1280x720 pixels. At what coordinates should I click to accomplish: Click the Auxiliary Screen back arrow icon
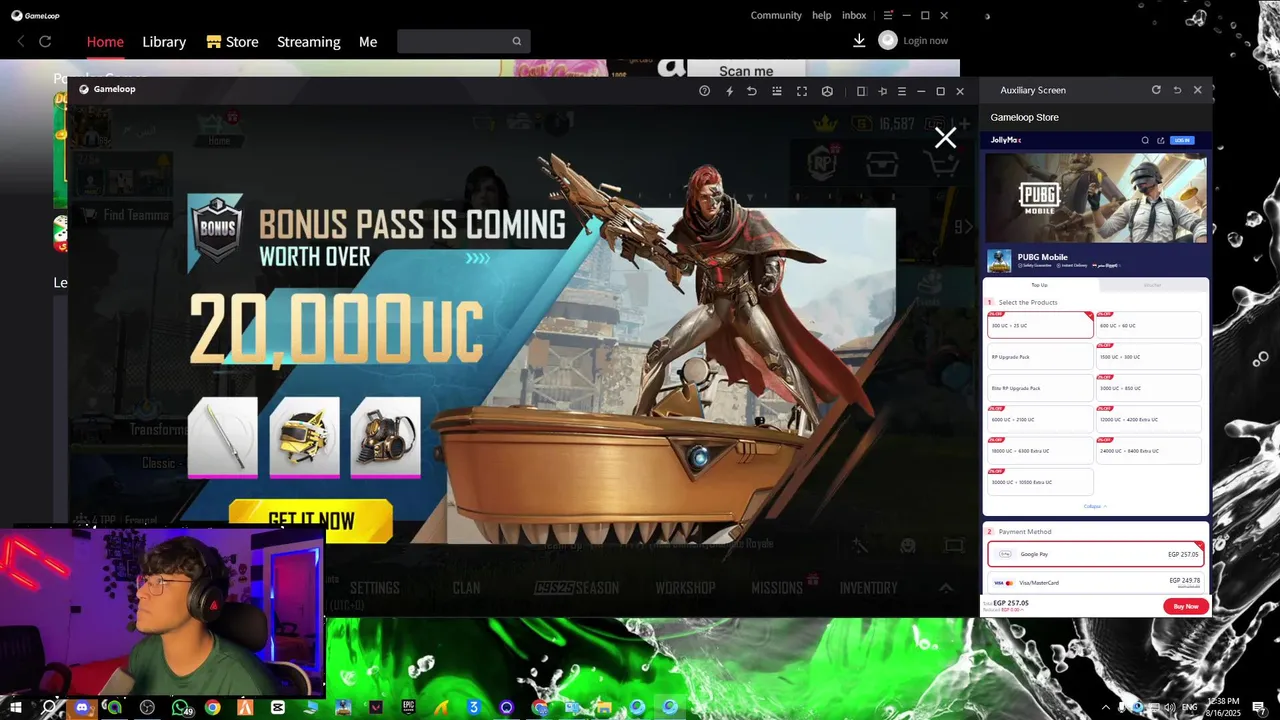coord(1177,90)
